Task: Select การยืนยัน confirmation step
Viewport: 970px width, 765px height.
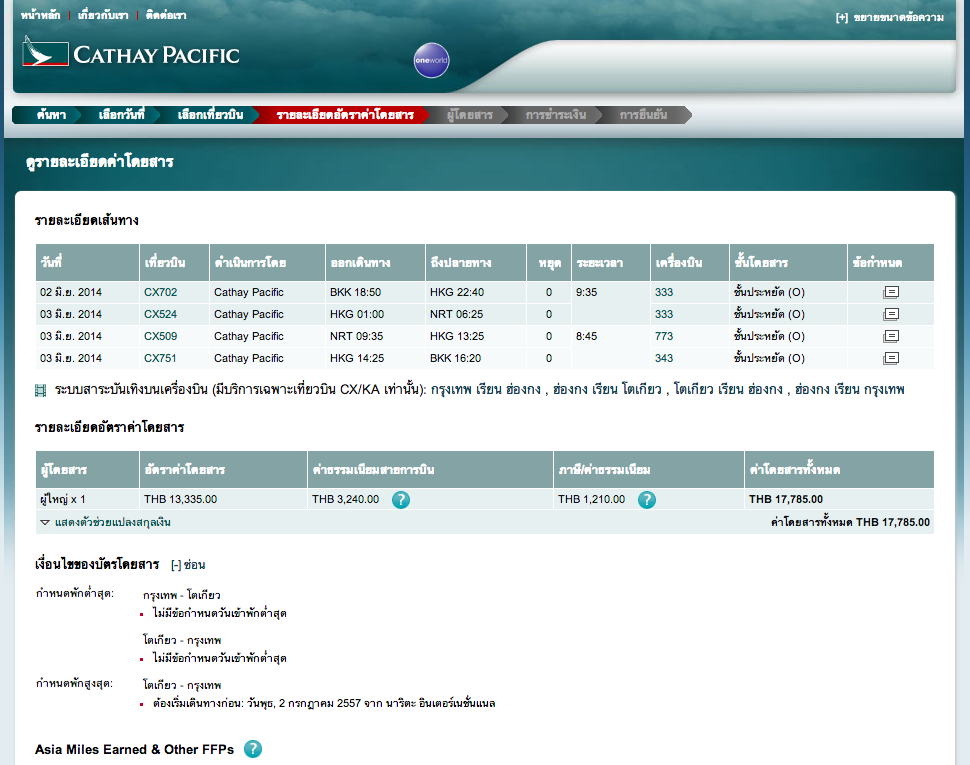Action: [x=643, y=114]
